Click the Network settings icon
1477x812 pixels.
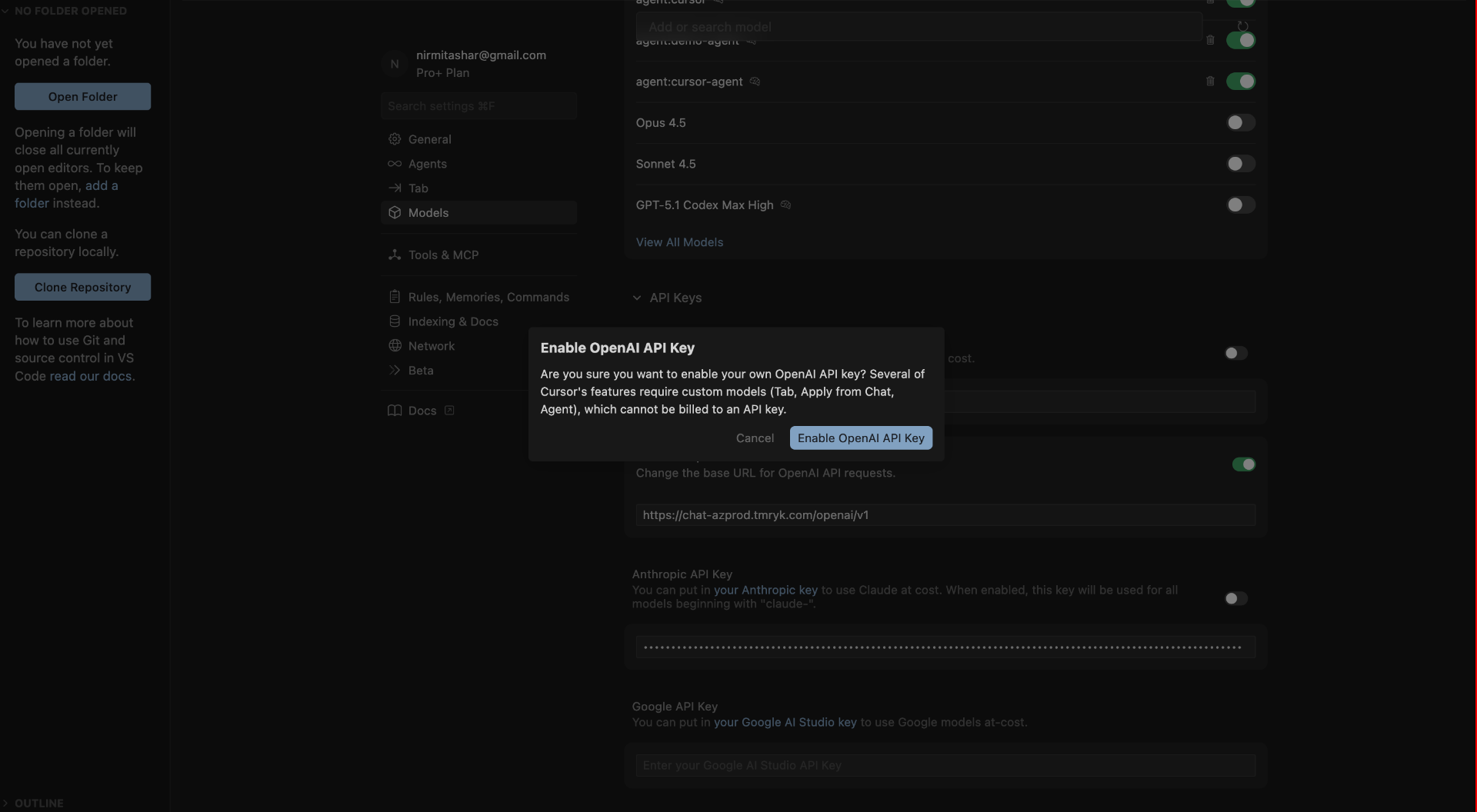click(395, 345)
